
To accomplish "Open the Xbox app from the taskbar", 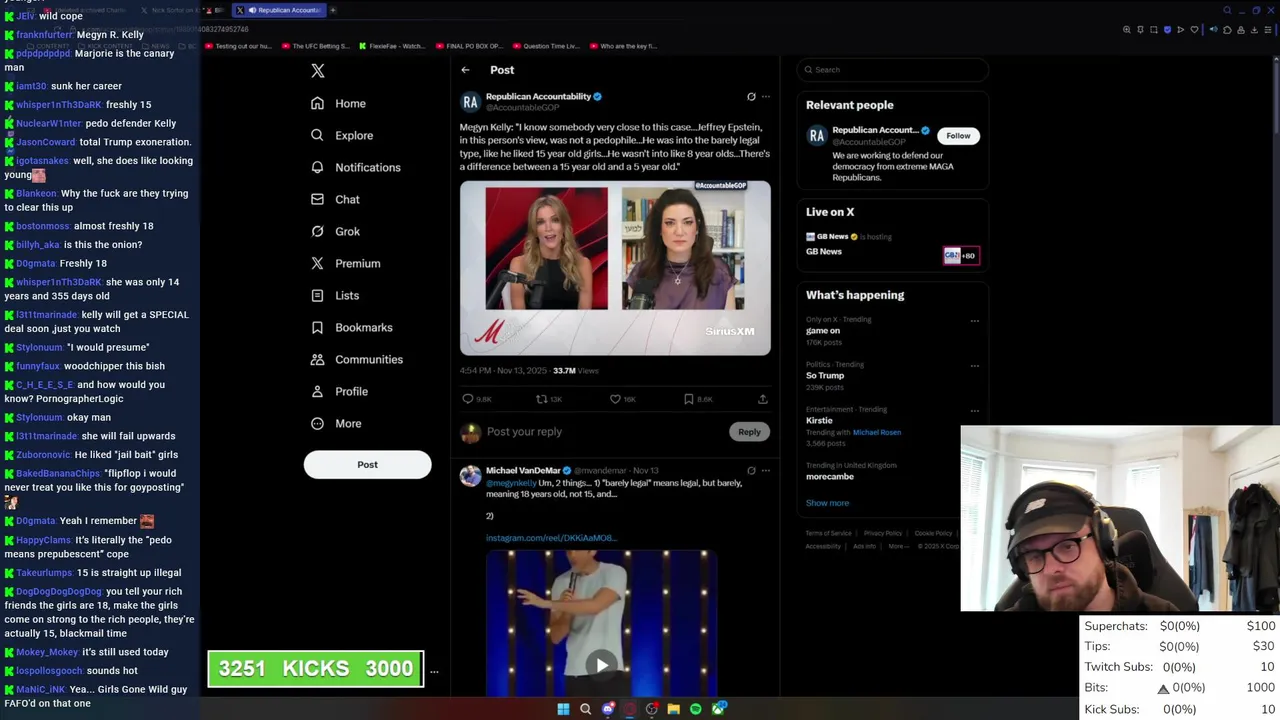I will pyautogui.click(x=718, y=709).
